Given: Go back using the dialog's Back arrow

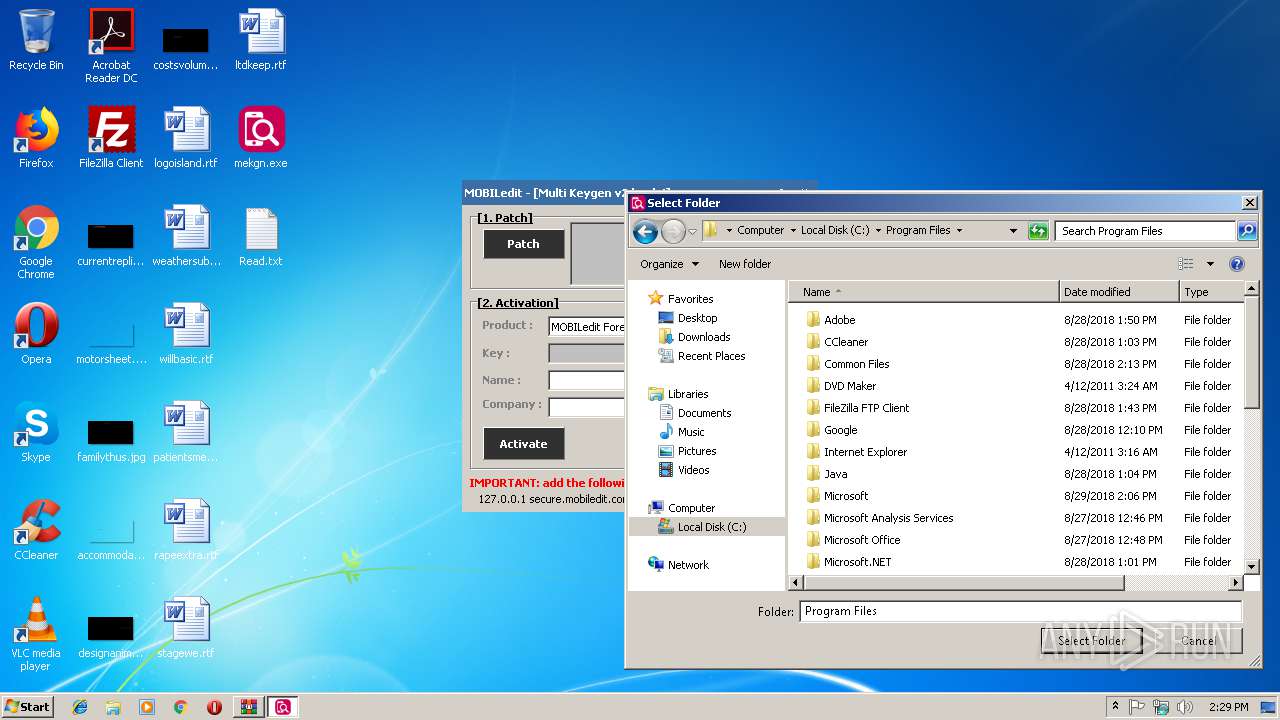Looking at the screenshot, I should point(645,232).
